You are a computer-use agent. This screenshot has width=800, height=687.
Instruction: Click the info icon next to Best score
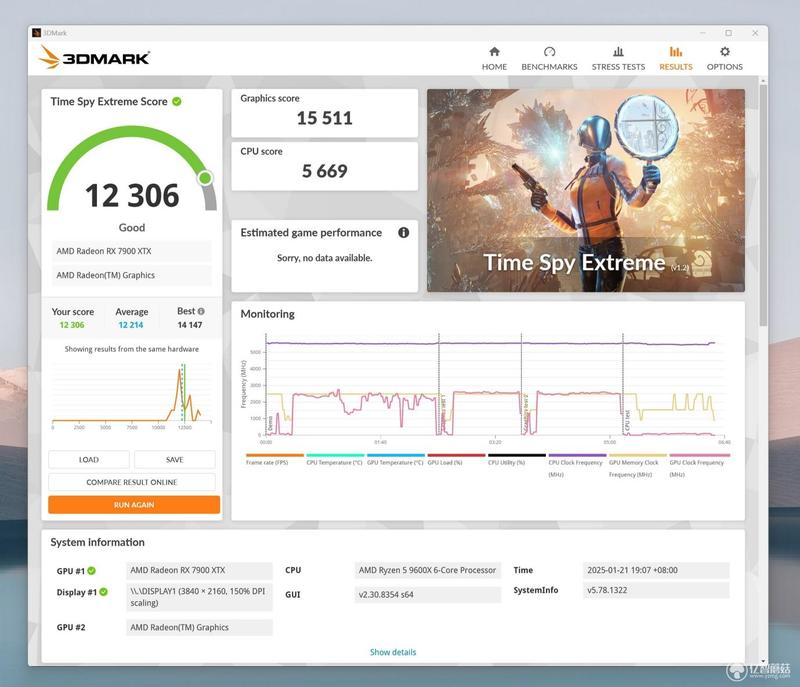(201, 311)
